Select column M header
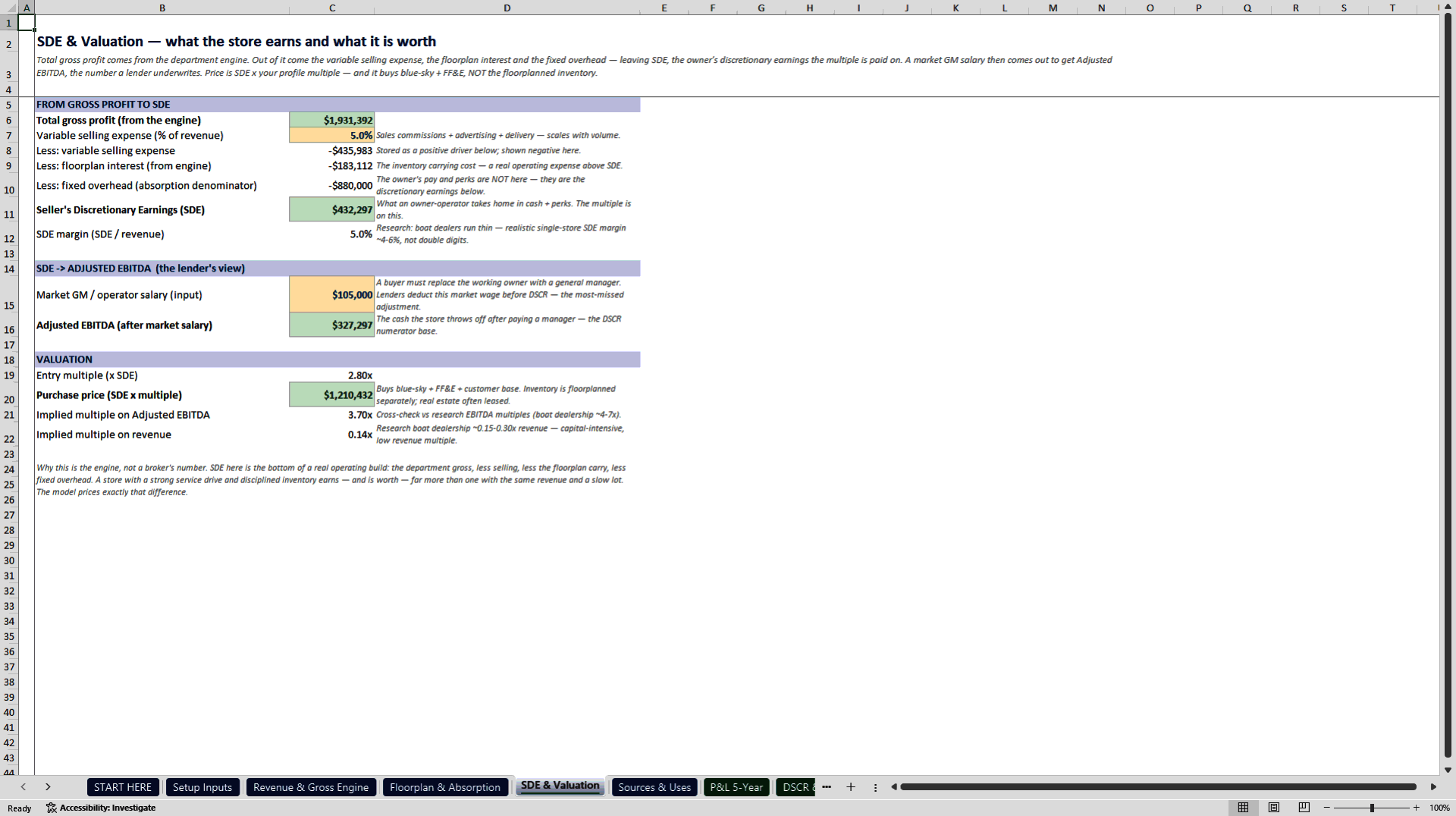The width and height of the screenshot is (1456, 816). [x=1053, y=8]
